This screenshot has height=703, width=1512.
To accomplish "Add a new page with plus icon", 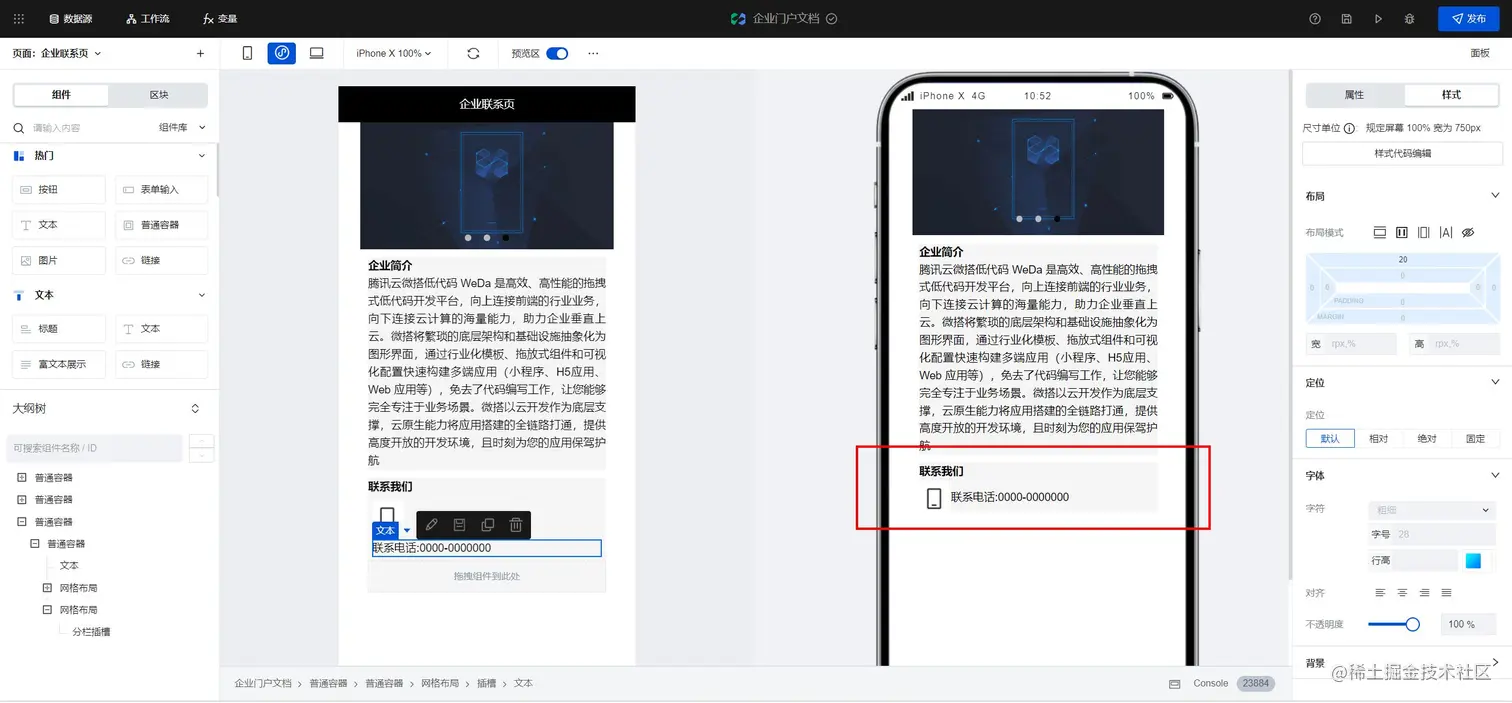I will [200, 54].
